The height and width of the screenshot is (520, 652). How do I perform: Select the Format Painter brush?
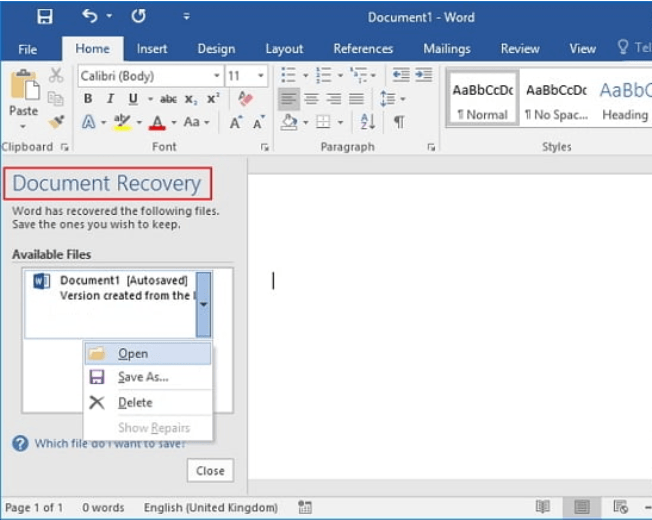[x=56, y=122]
